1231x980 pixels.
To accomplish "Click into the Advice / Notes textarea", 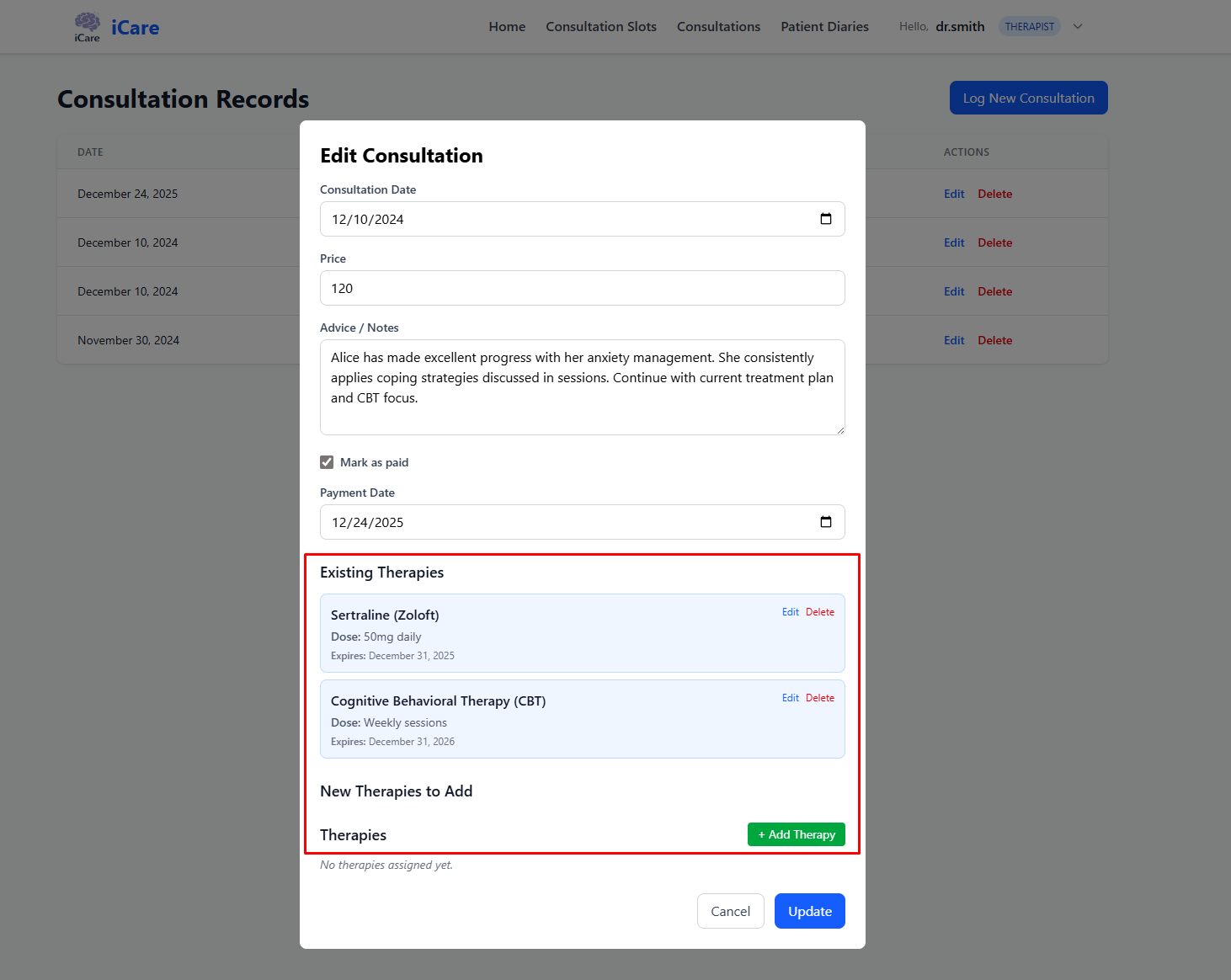I will click(582, 387).
